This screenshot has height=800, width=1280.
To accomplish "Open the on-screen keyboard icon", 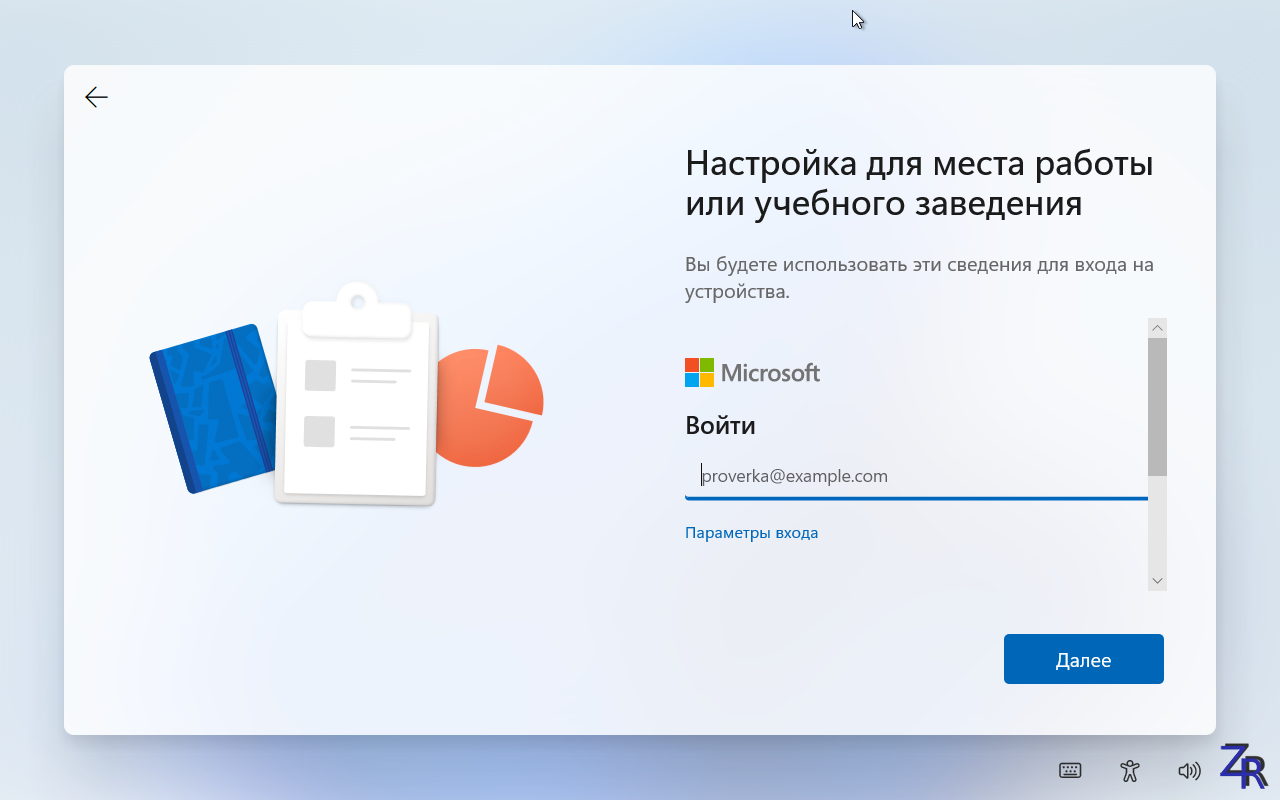I will point(1070,770).
